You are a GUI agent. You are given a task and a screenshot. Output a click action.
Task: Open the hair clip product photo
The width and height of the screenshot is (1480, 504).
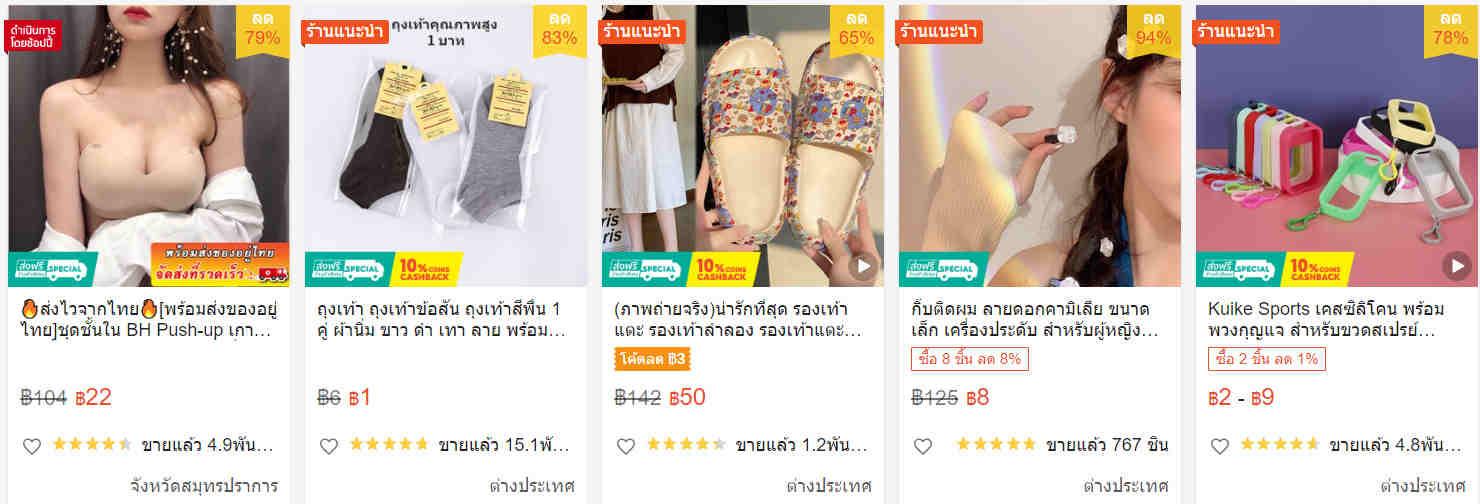(x=1039, y=146)
